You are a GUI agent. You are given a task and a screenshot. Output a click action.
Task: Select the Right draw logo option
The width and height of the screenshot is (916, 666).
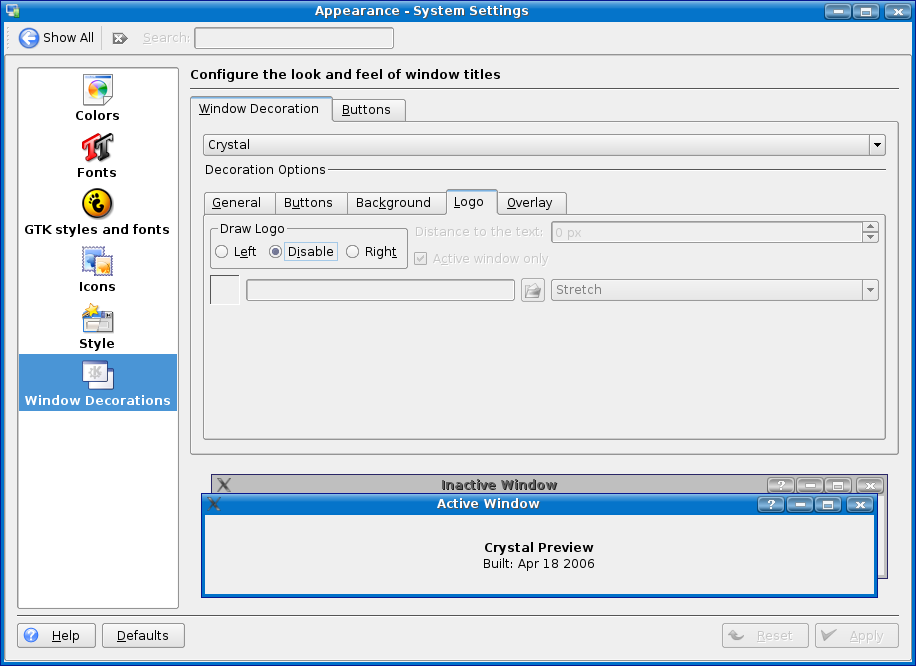[x=353, y=252]
